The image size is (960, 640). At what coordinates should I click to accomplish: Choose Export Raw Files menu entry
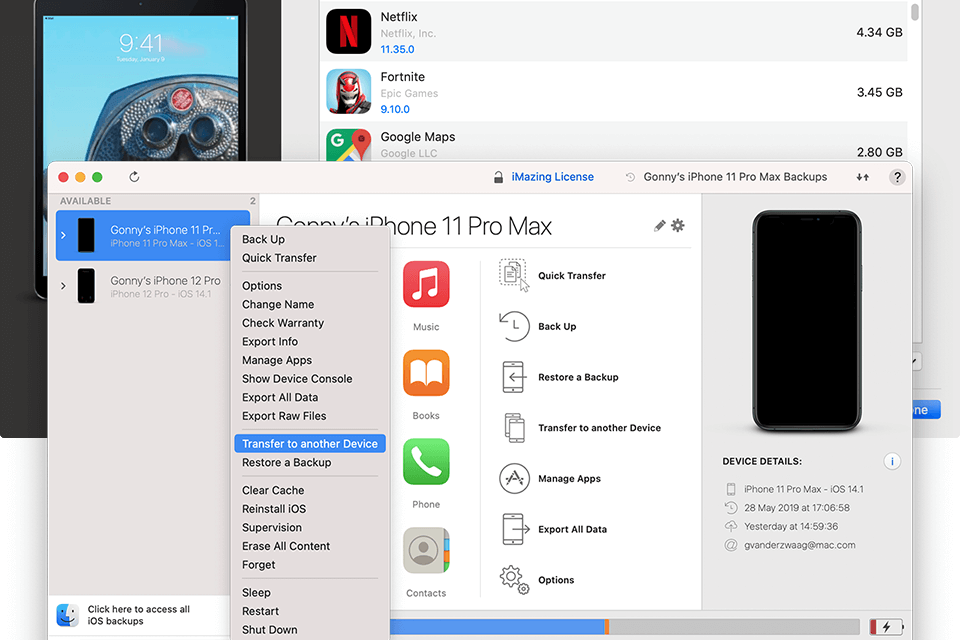pyautogui.click(x=284, y=416)
